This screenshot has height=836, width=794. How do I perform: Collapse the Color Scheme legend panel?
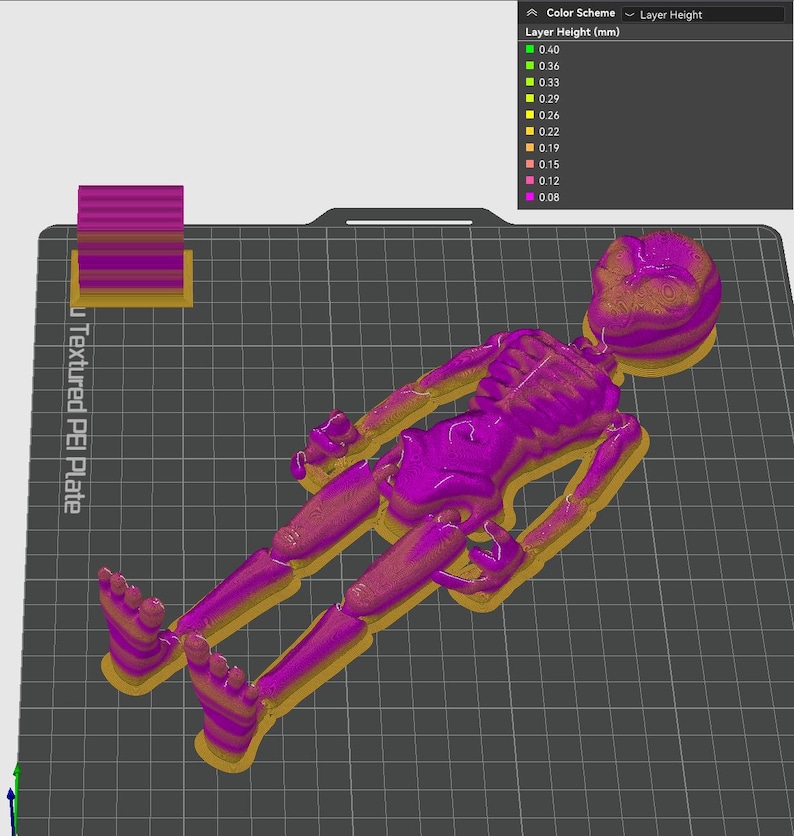532,13
